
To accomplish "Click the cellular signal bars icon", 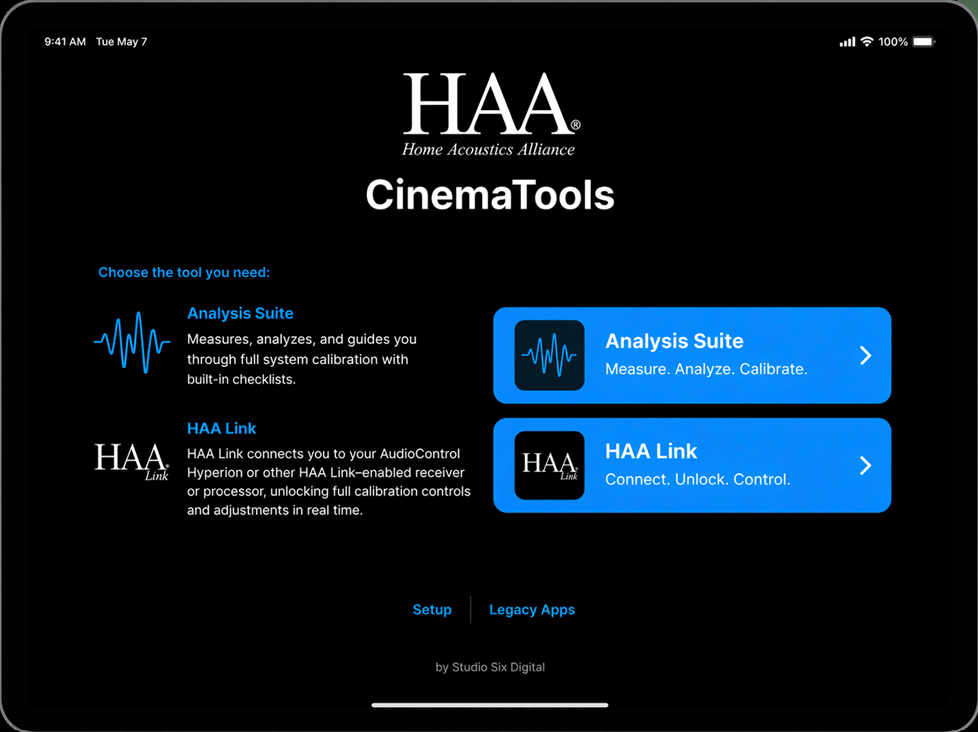I will point(847,42).
